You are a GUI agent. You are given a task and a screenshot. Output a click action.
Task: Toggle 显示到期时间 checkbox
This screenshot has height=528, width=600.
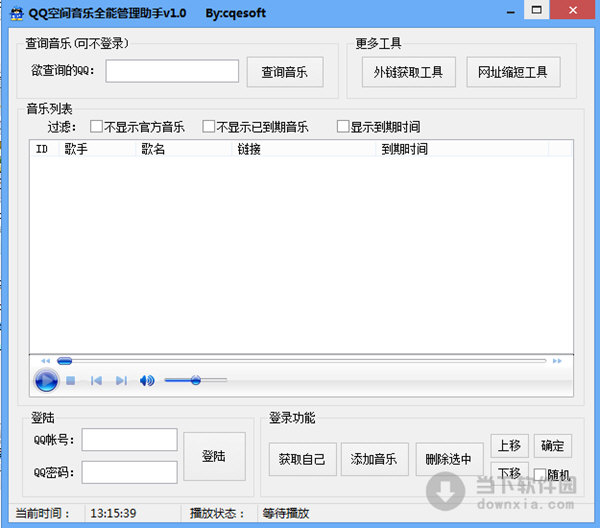click(x=343, y=127)
